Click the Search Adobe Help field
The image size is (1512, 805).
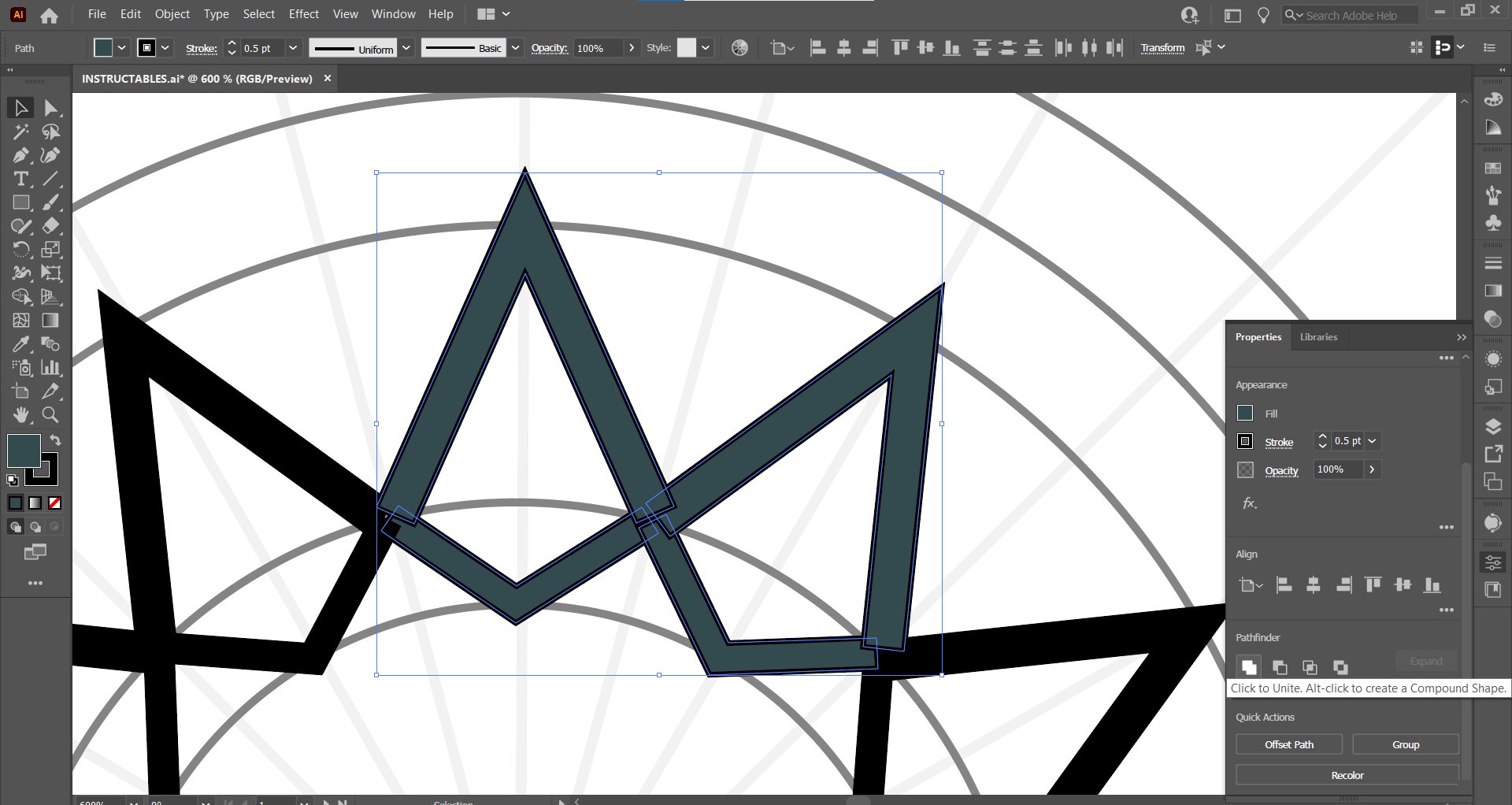coord(1350,15)
